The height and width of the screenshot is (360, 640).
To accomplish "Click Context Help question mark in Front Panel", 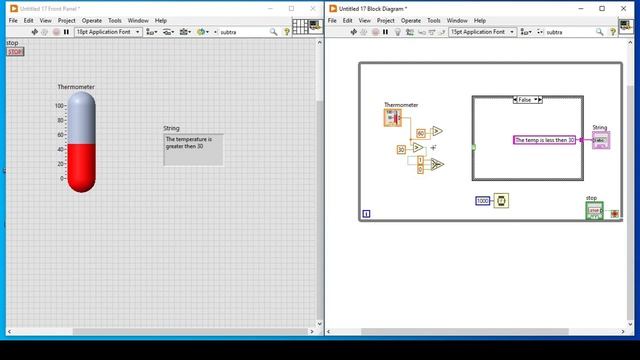I will point(287,32).
